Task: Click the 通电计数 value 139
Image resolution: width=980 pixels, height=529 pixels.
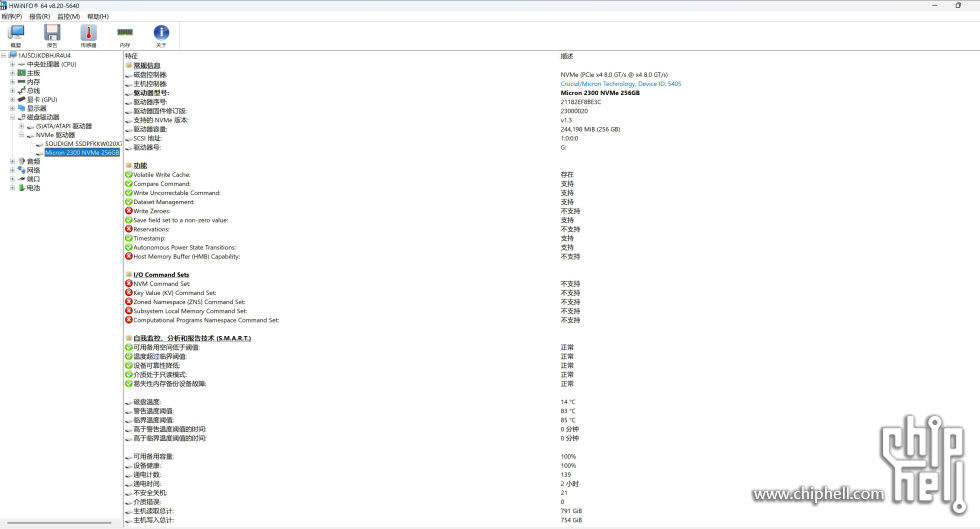Action: point(566,475)
